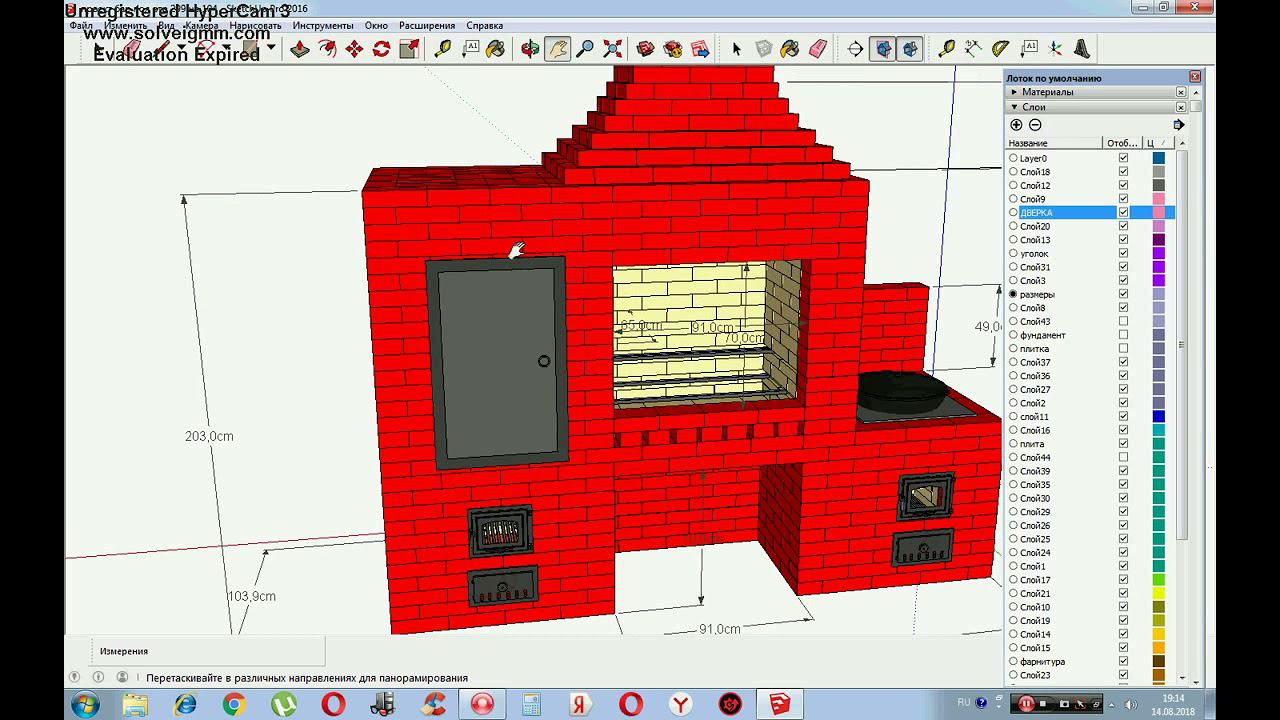Choose the Rotate tool in toolbar

pos(381,49)
